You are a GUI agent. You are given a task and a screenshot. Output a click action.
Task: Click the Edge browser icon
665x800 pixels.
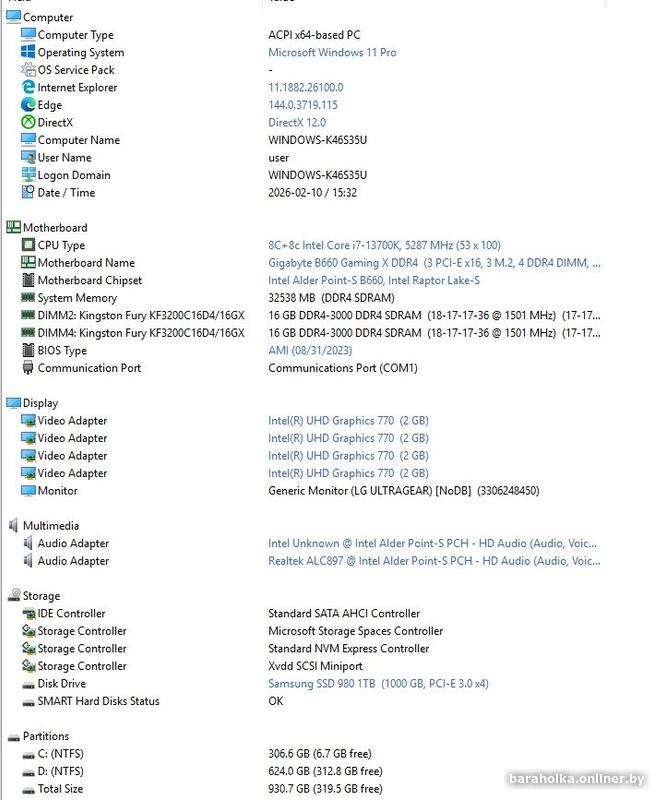[x=28, y=105]
